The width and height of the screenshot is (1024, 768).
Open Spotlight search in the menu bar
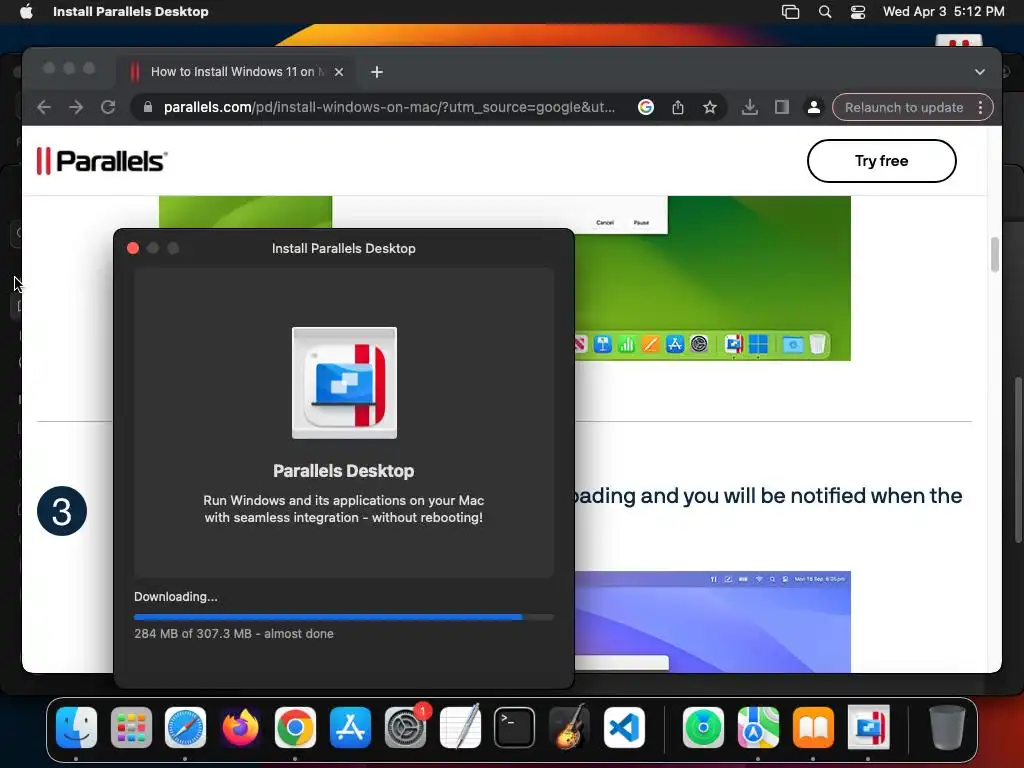825,12
